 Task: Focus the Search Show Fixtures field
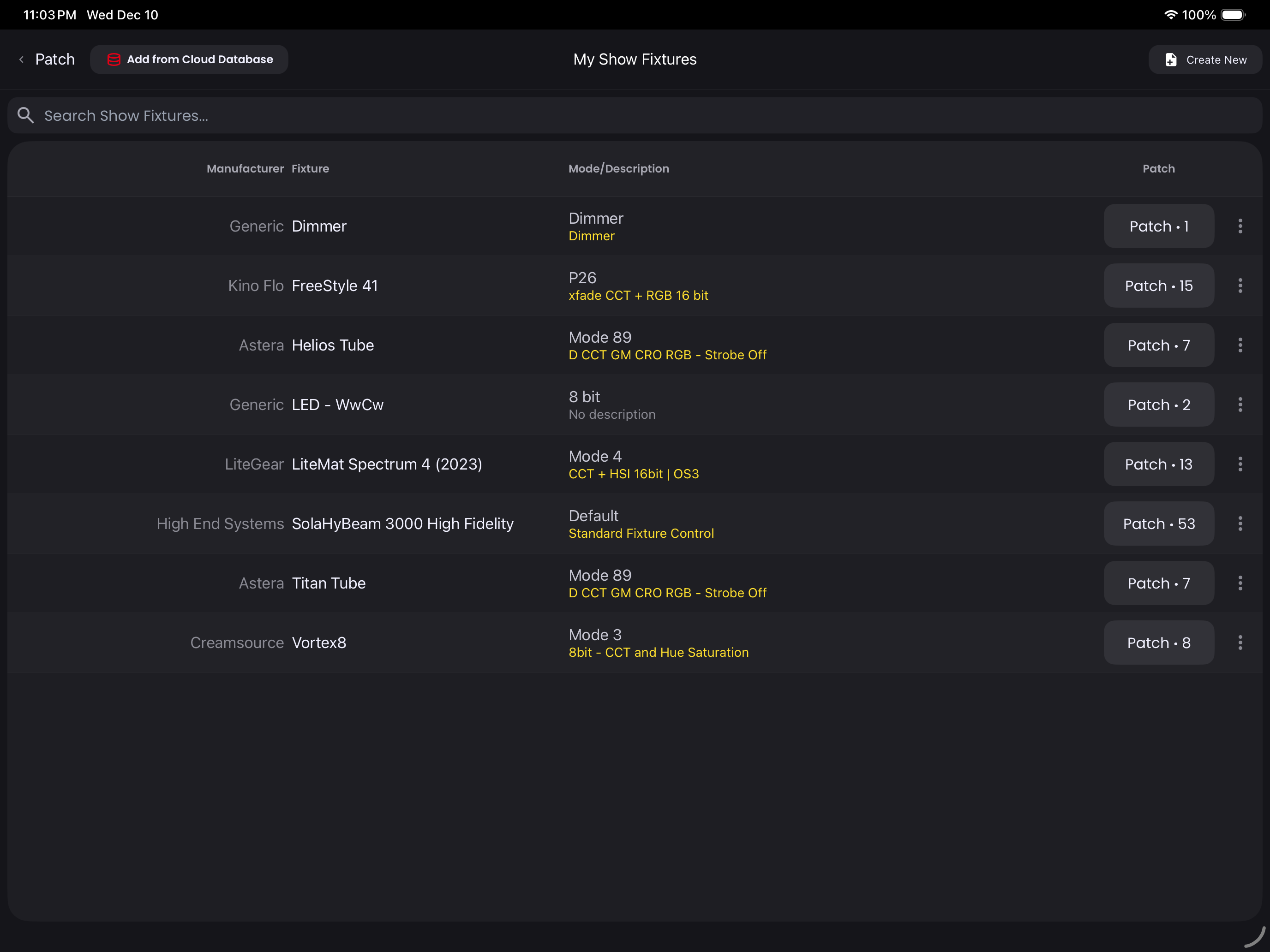[x=632, y=115]
